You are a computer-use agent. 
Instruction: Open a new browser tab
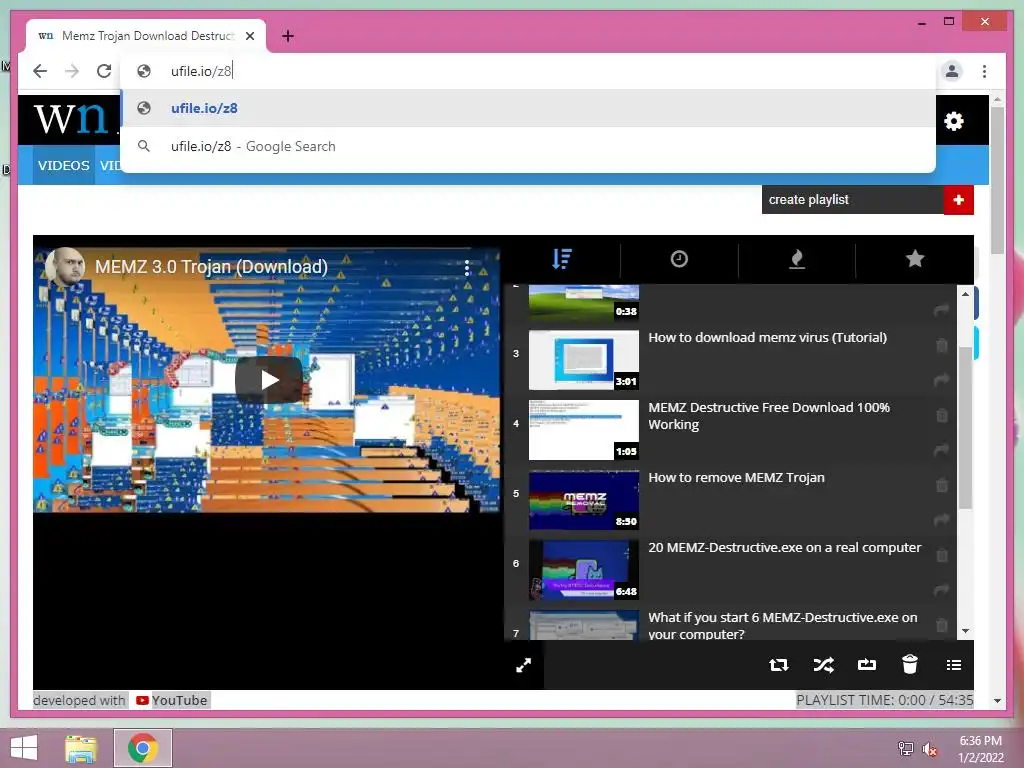287,36
